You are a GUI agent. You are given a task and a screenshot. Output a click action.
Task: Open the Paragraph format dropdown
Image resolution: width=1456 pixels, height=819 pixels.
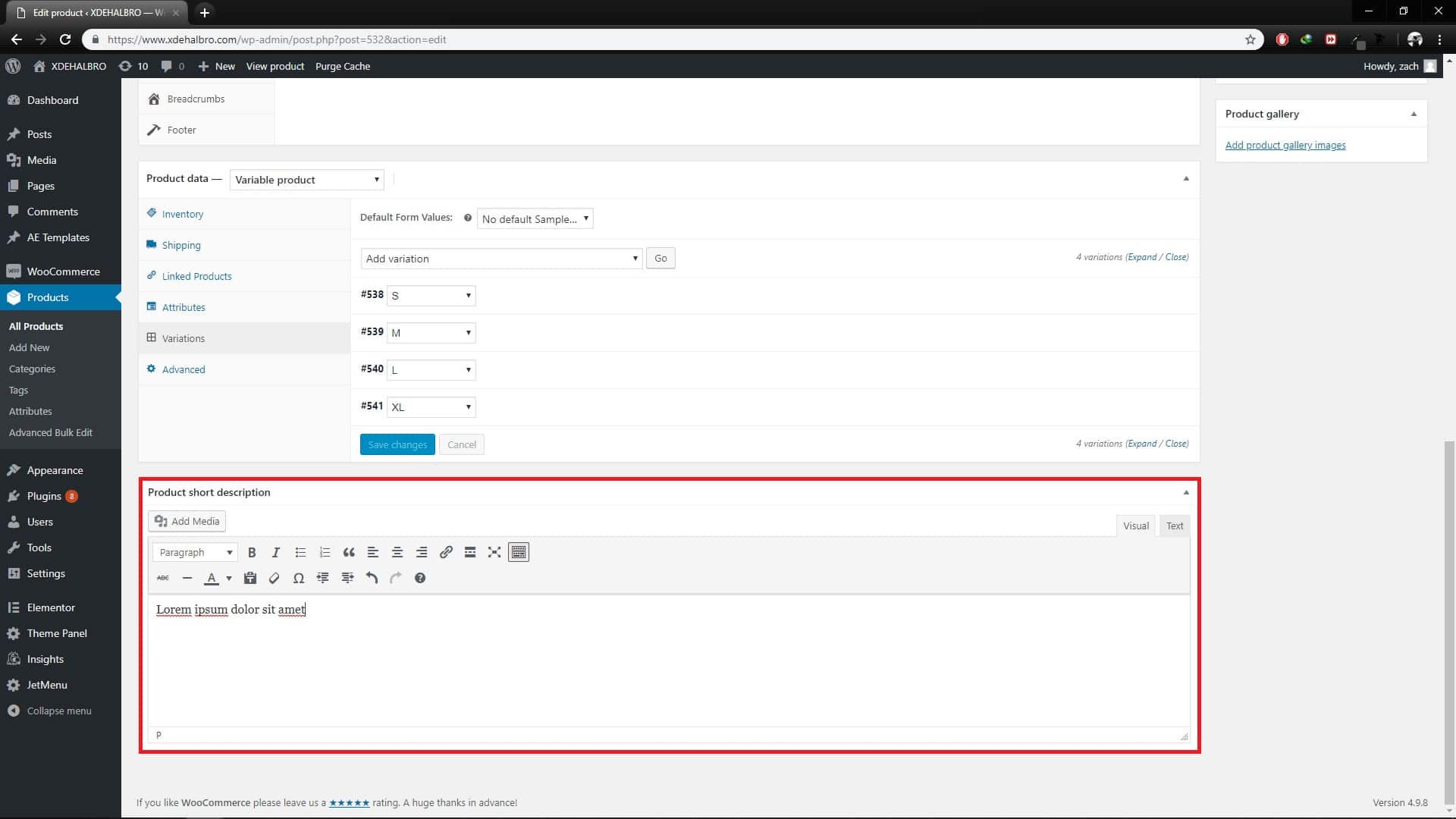[x=195, y=552]
